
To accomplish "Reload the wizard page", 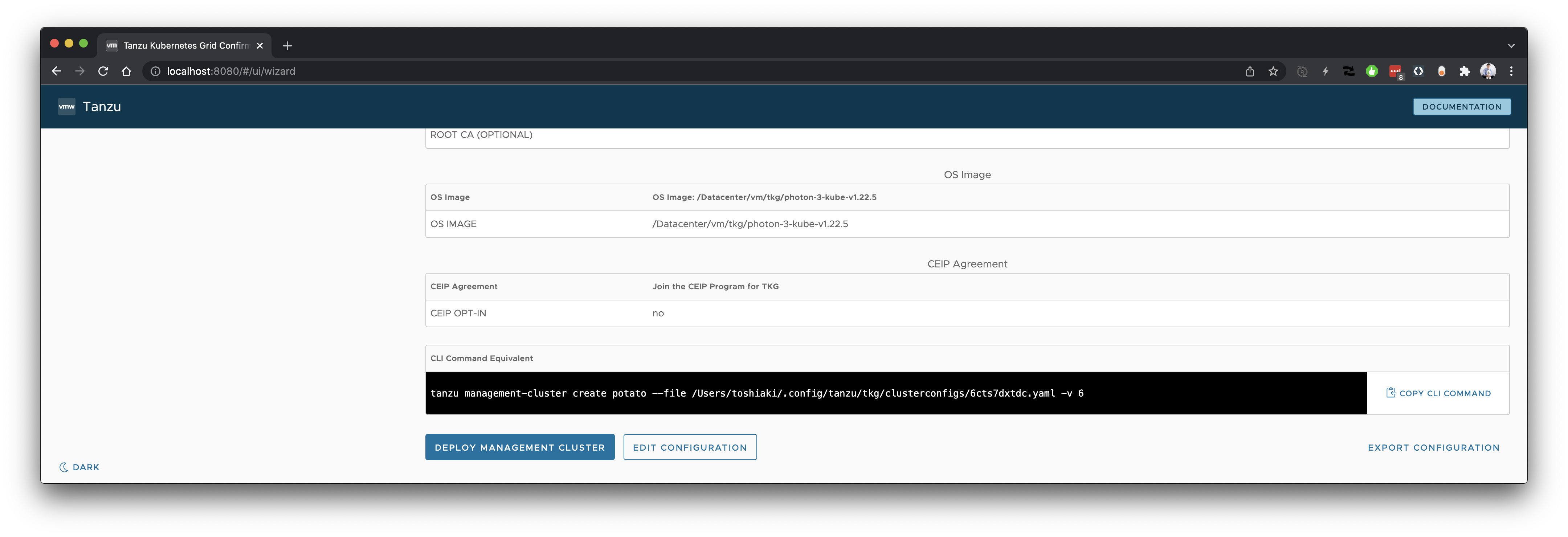I will (103, 71).
